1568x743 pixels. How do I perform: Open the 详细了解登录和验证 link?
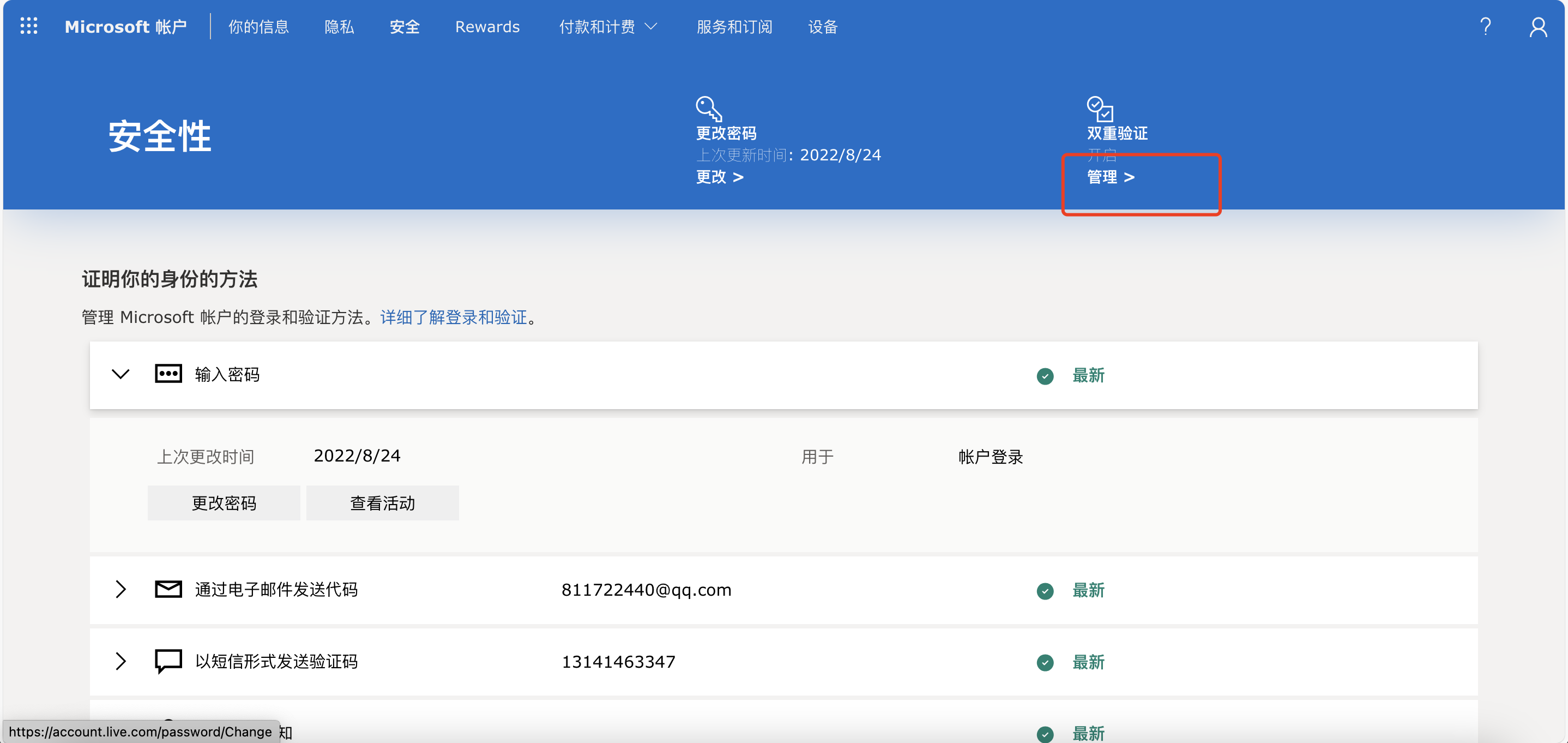click(x=454, y=317)
